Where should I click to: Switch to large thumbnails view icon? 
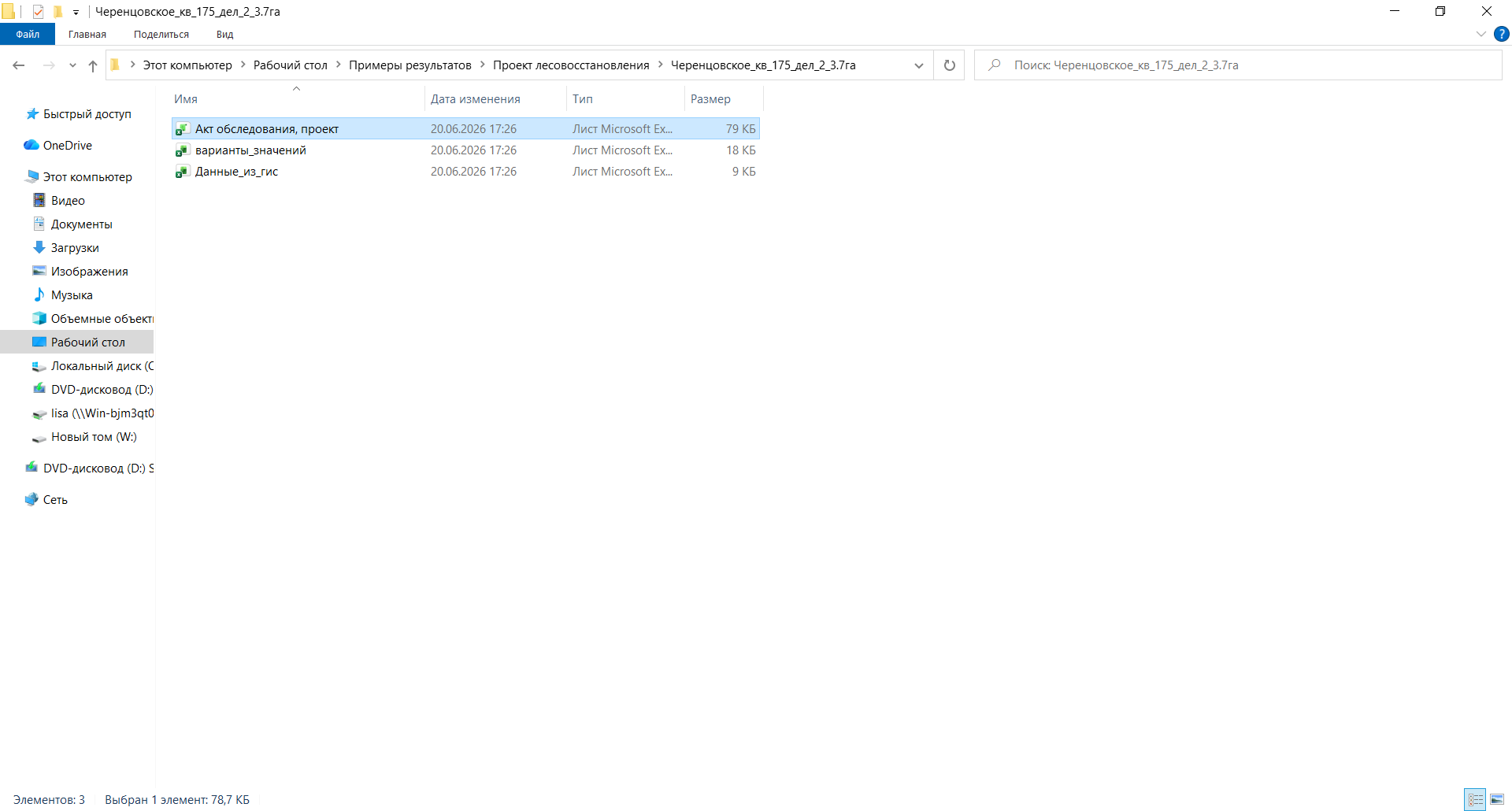(1497, 799)
